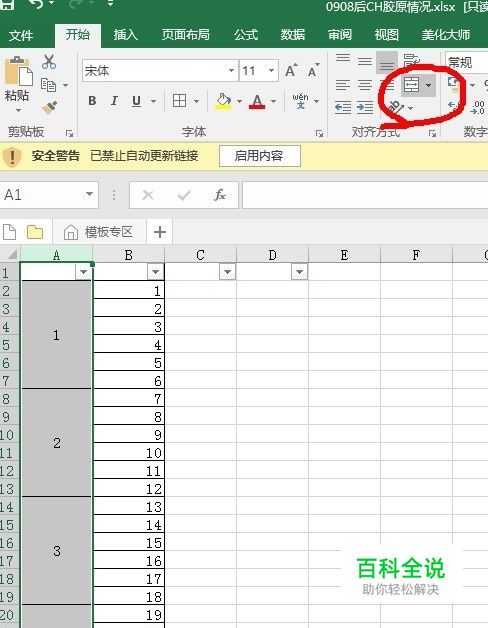Toggle wrap text icon
488x628 pixels.
411,60
